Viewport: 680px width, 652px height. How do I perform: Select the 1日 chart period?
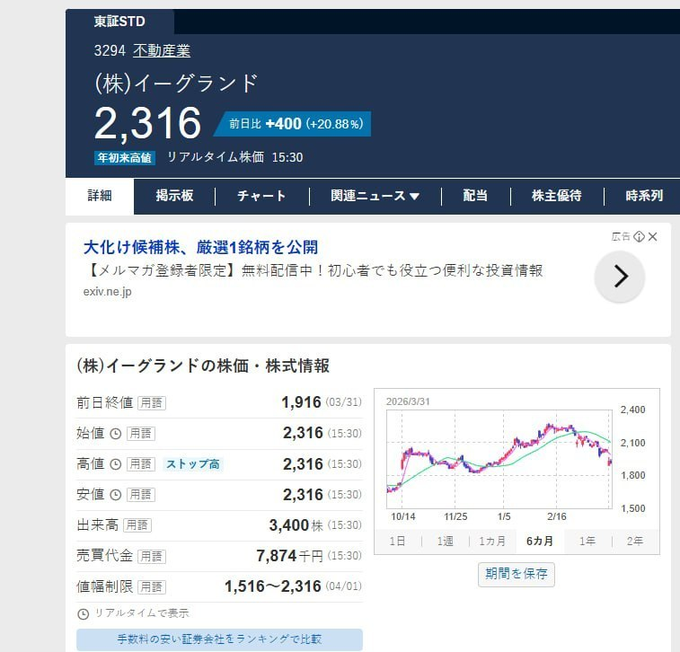pos(397,541)
